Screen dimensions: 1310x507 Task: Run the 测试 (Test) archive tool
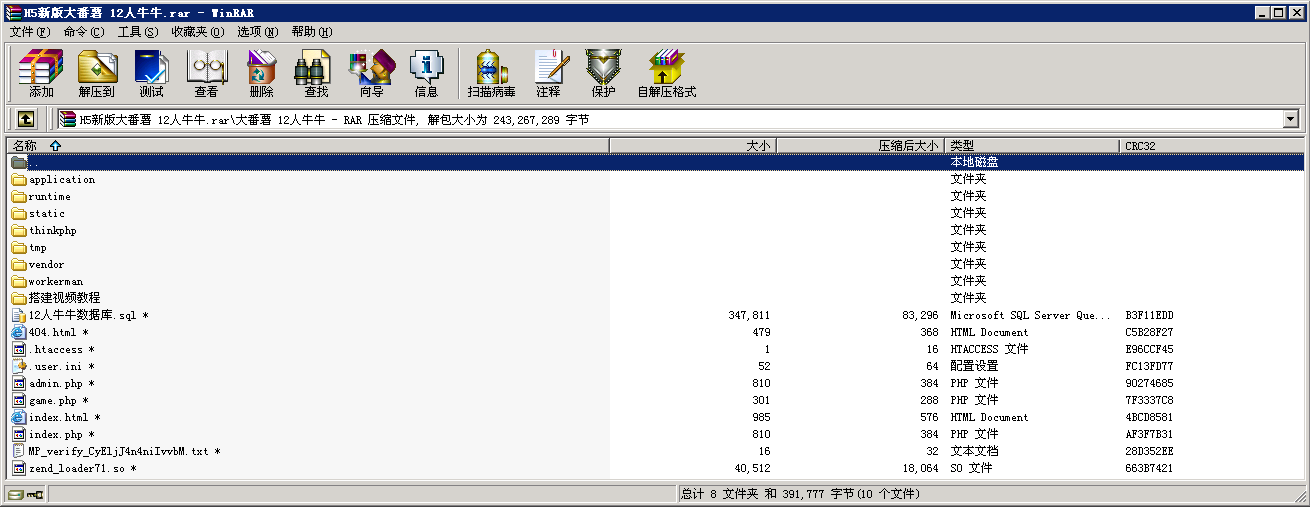point(151,74)
